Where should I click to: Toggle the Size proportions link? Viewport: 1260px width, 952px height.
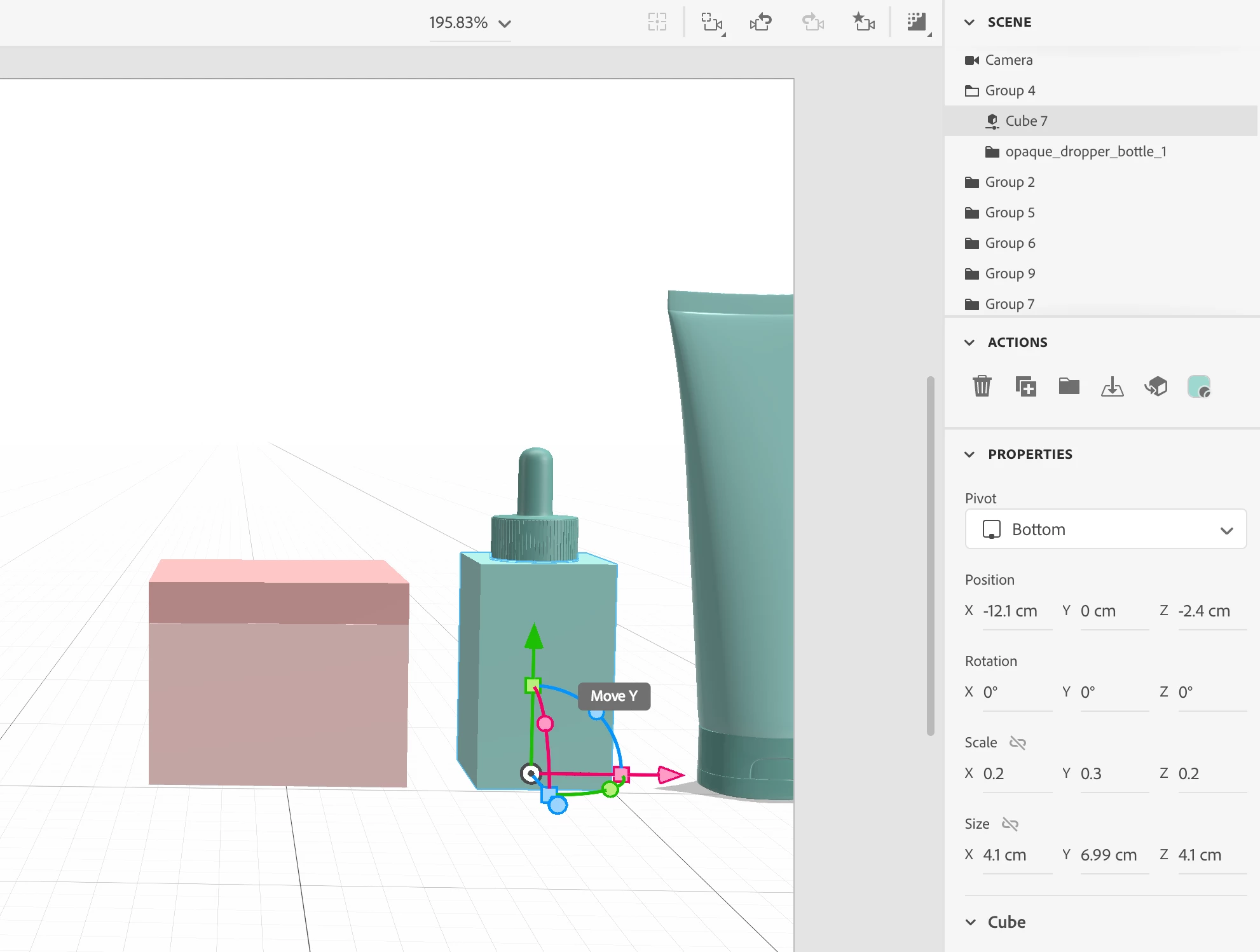click(1010, 824)
